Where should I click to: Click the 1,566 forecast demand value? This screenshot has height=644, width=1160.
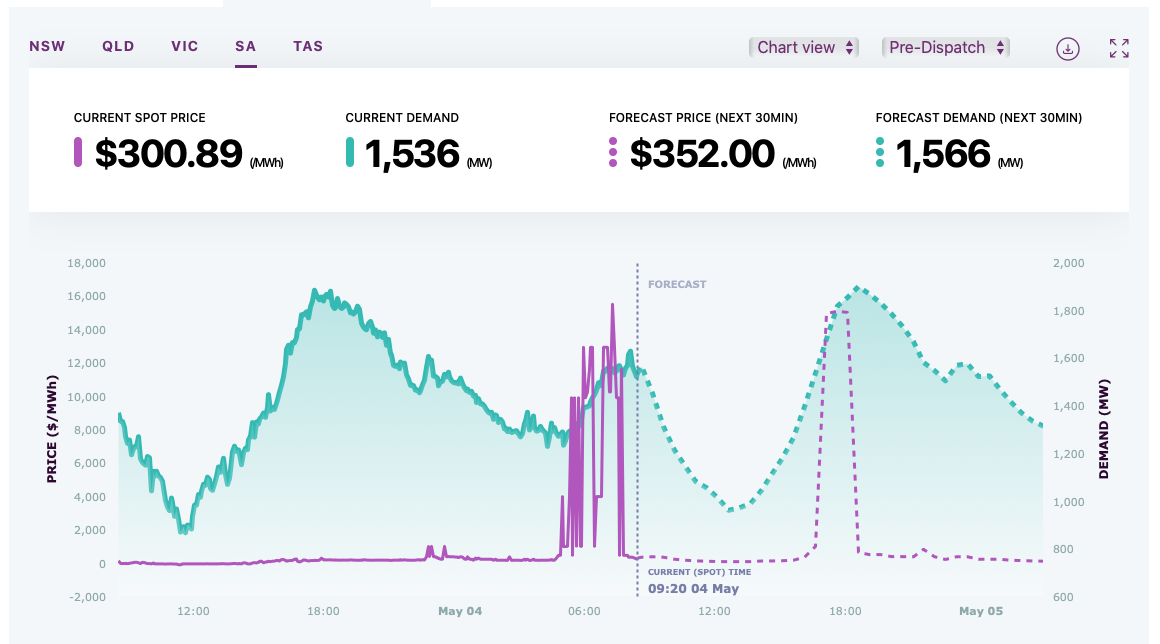coord(942,154)
